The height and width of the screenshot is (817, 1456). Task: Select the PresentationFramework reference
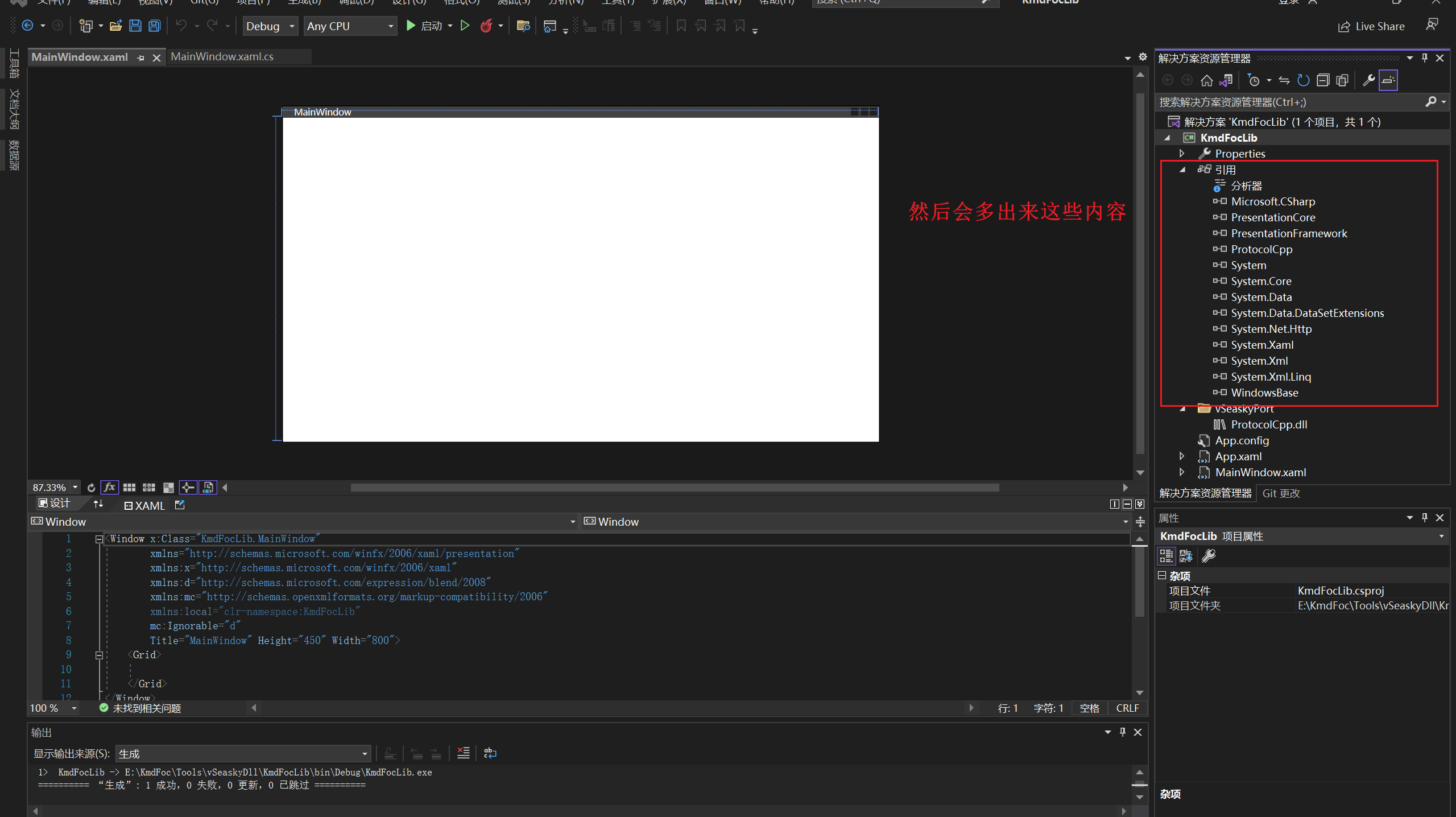[x=1289, y=233]
